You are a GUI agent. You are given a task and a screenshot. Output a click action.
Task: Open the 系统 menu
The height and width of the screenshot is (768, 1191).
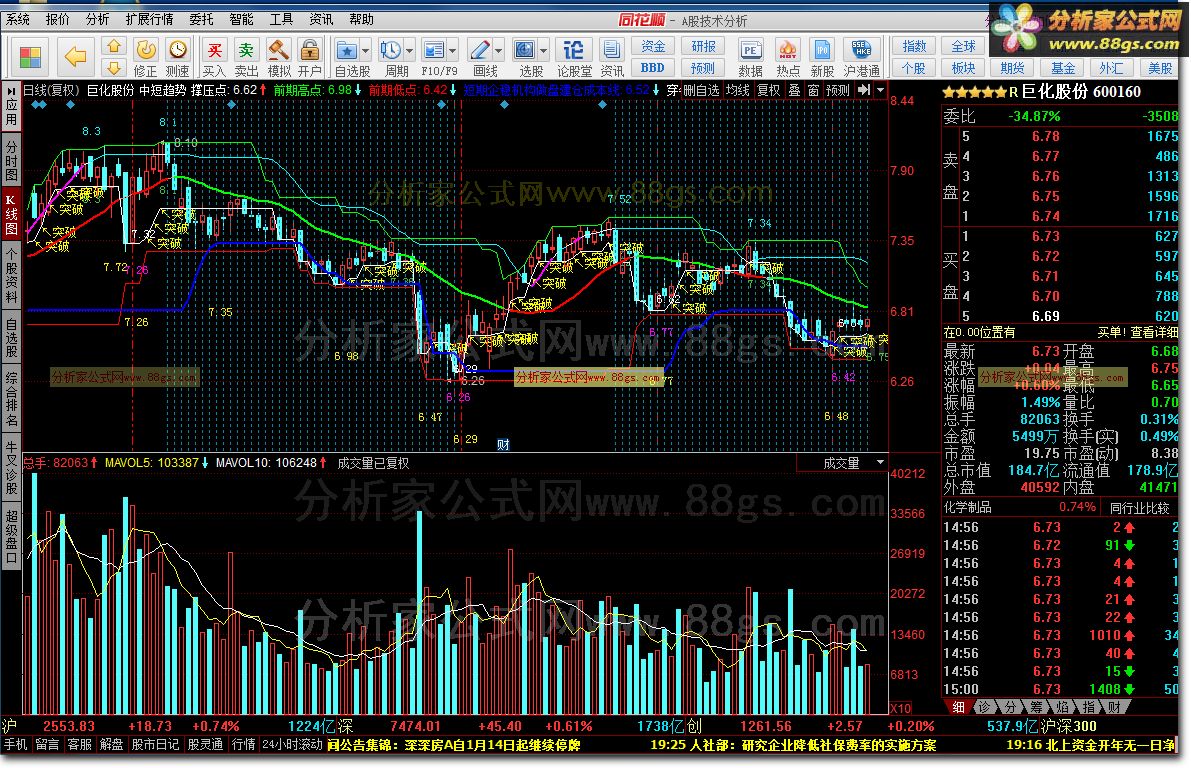(17, 19)
